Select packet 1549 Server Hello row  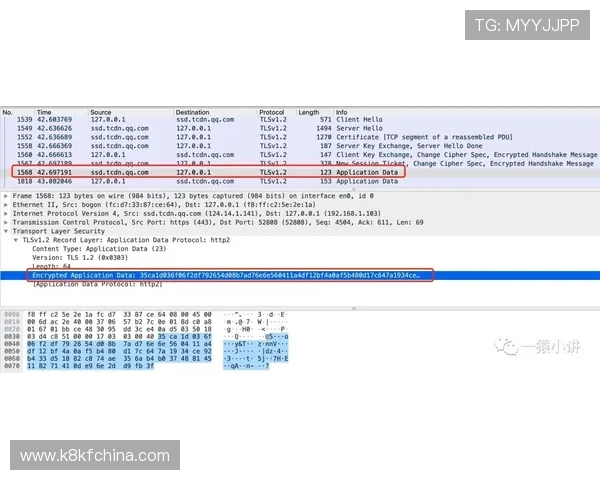tap(300, 129)
